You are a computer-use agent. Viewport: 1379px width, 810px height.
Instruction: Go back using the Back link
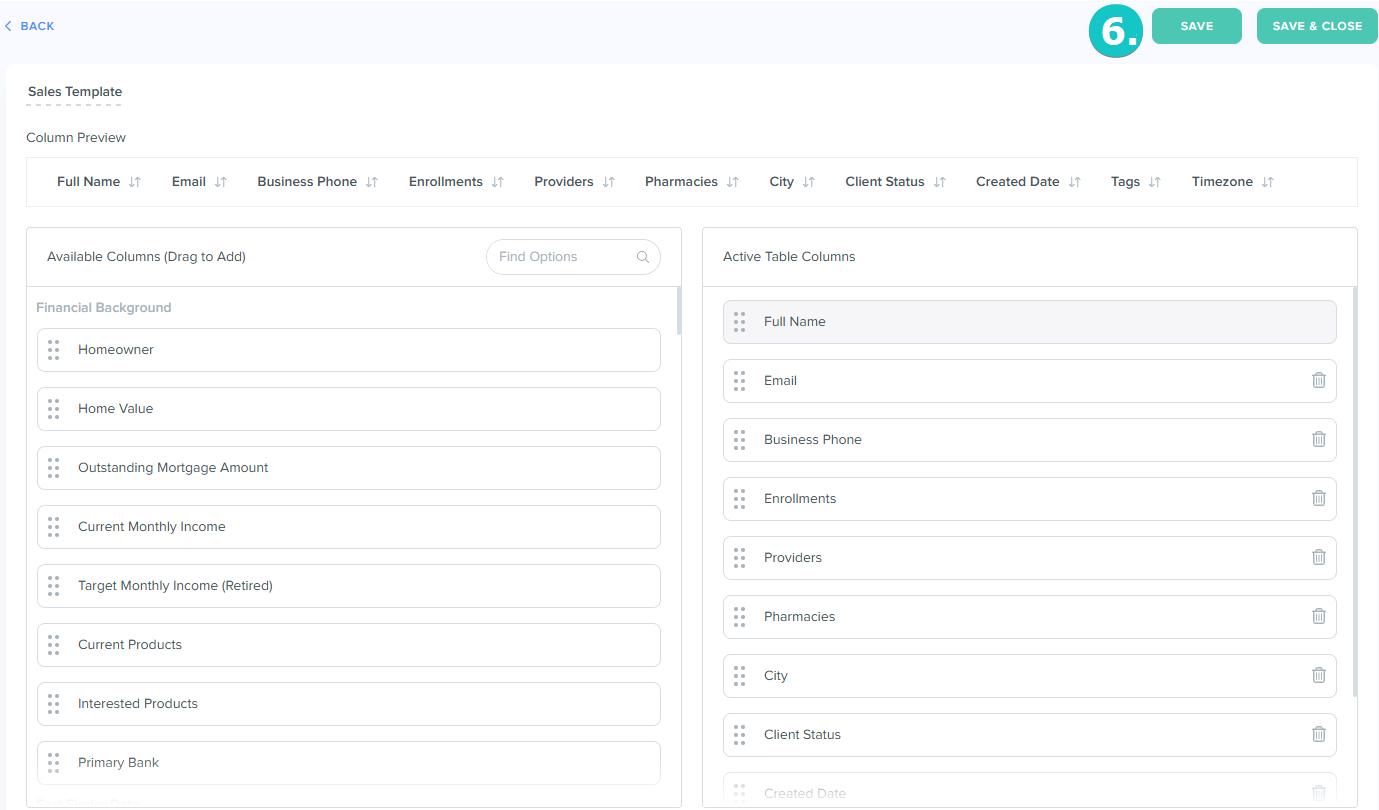[x=30, y=26]
